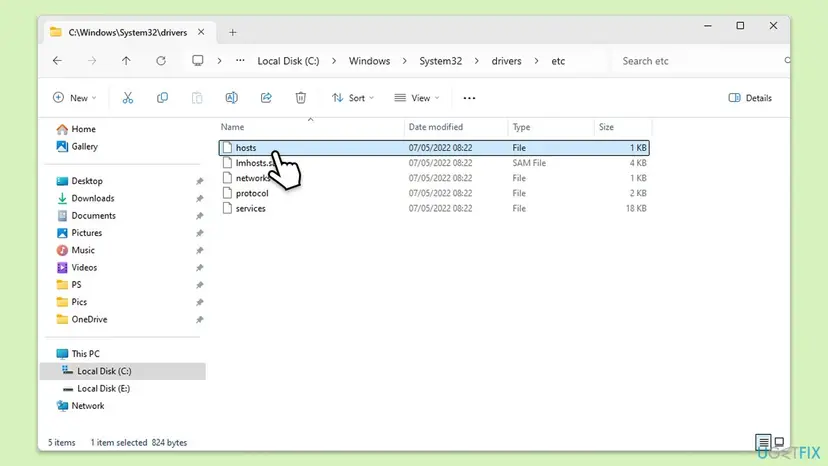Go up one folder level
This screenshot has height=466, width=828.
126,61
